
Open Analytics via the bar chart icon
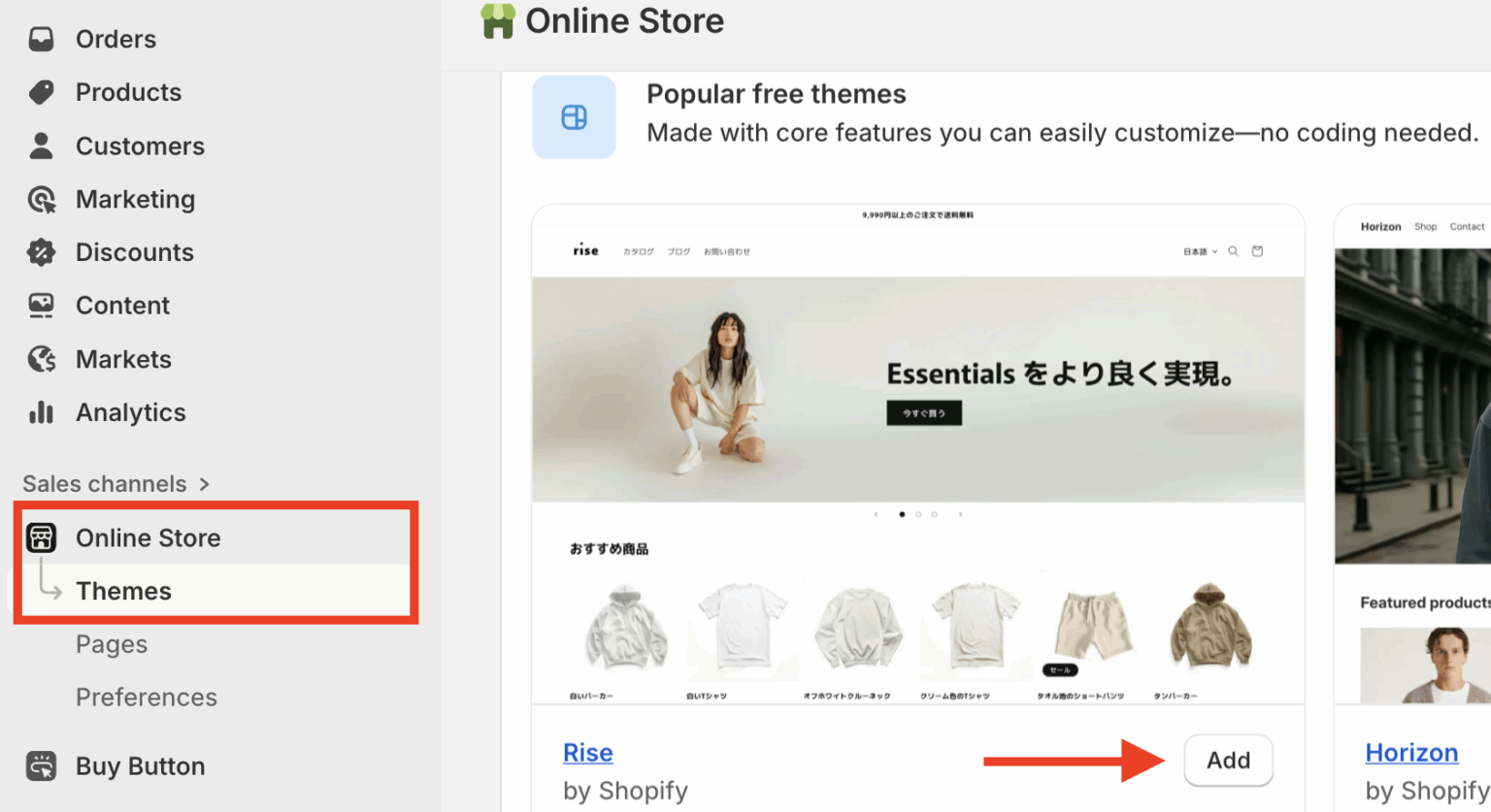click(x=41, y=411)
